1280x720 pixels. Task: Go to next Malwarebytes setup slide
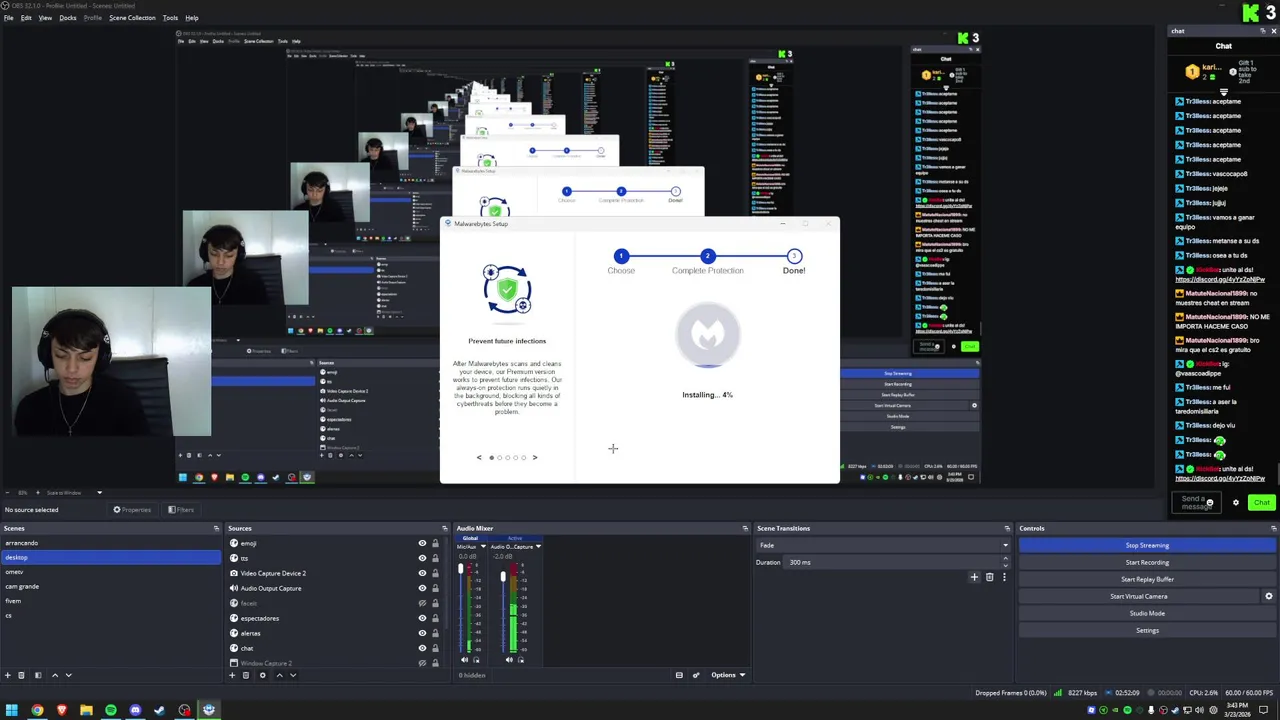pyautogui.click(x=535, y=457)
